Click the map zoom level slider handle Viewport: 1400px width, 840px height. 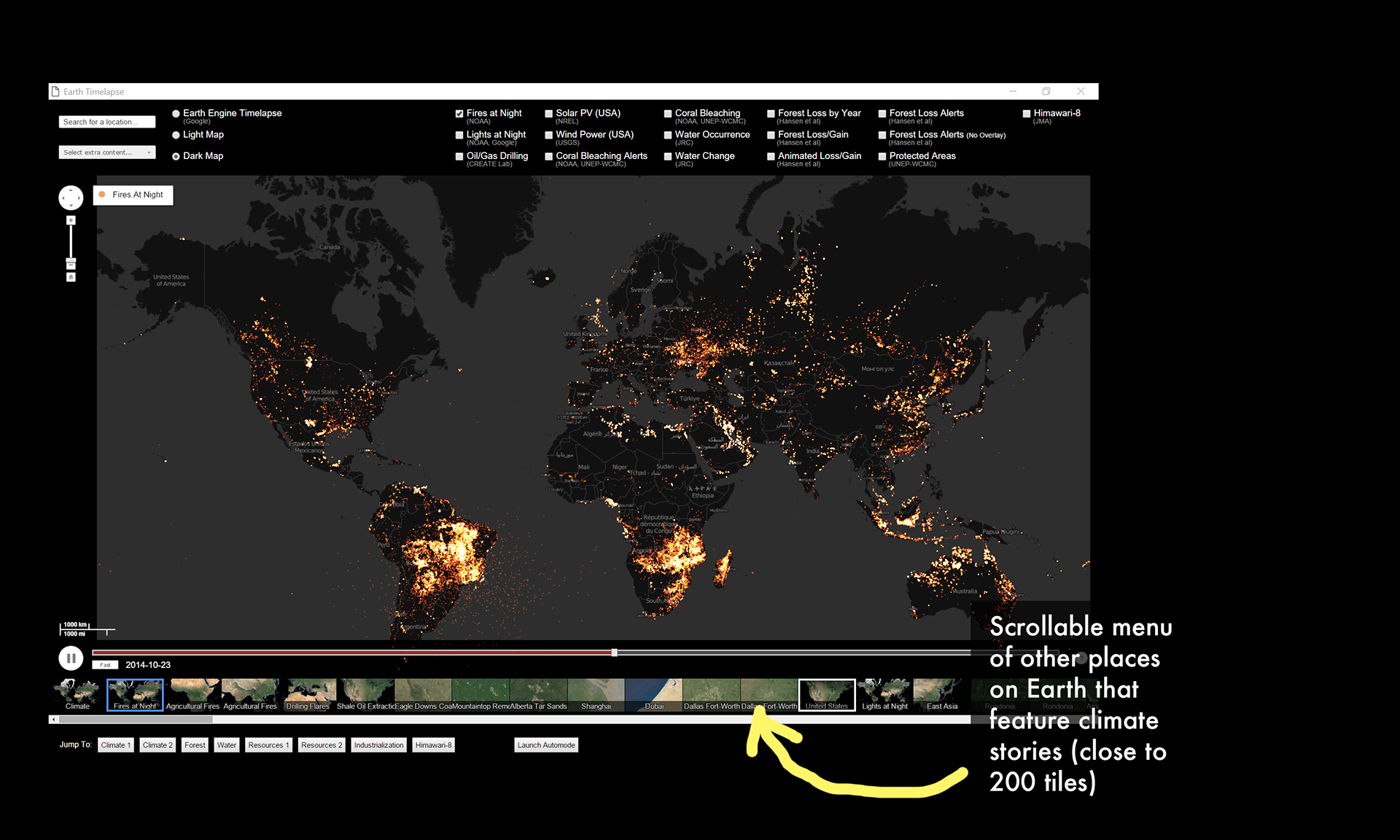[x=71, y=260]
